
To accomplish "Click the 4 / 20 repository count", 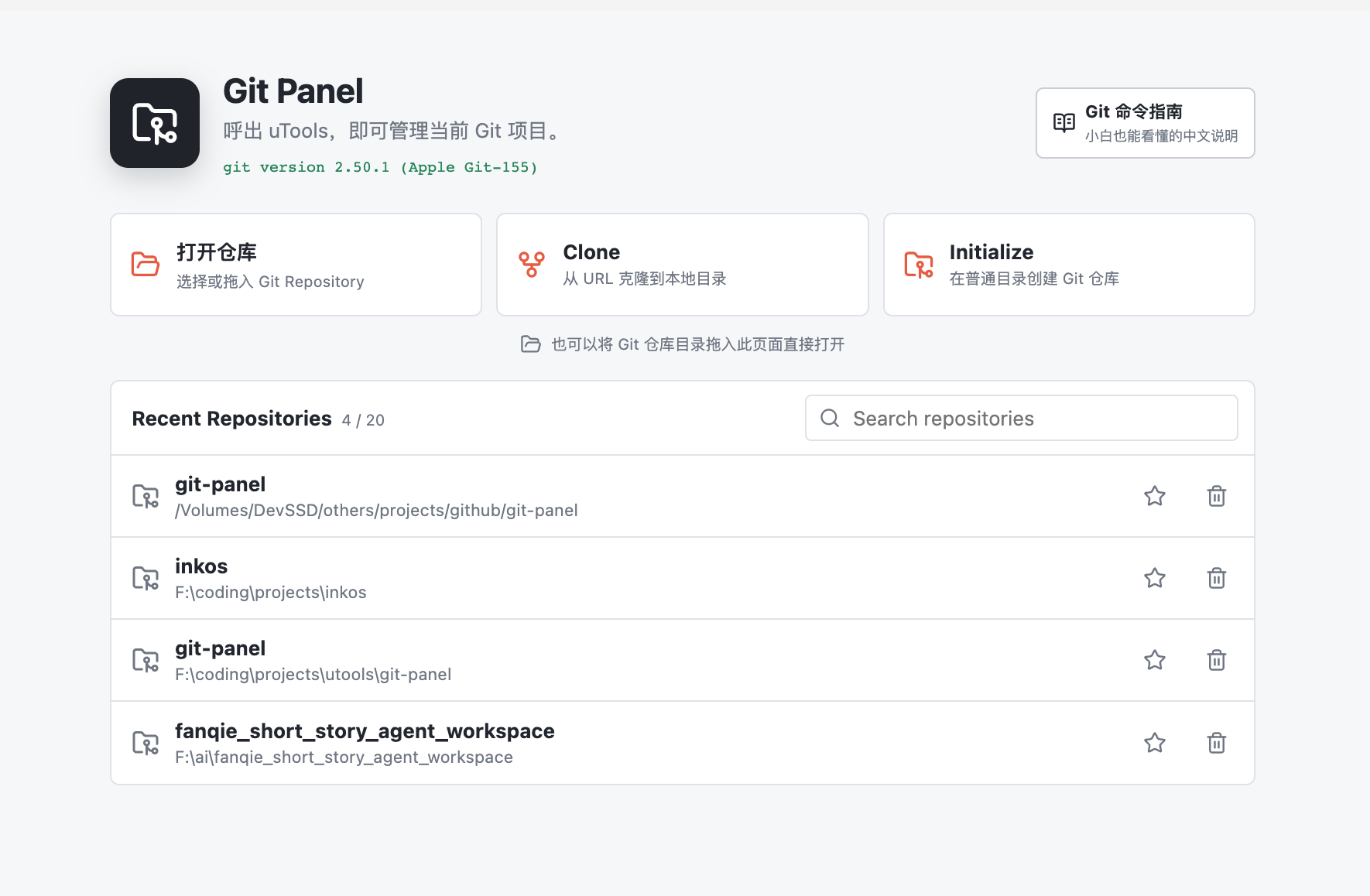I will click(363, 420).
